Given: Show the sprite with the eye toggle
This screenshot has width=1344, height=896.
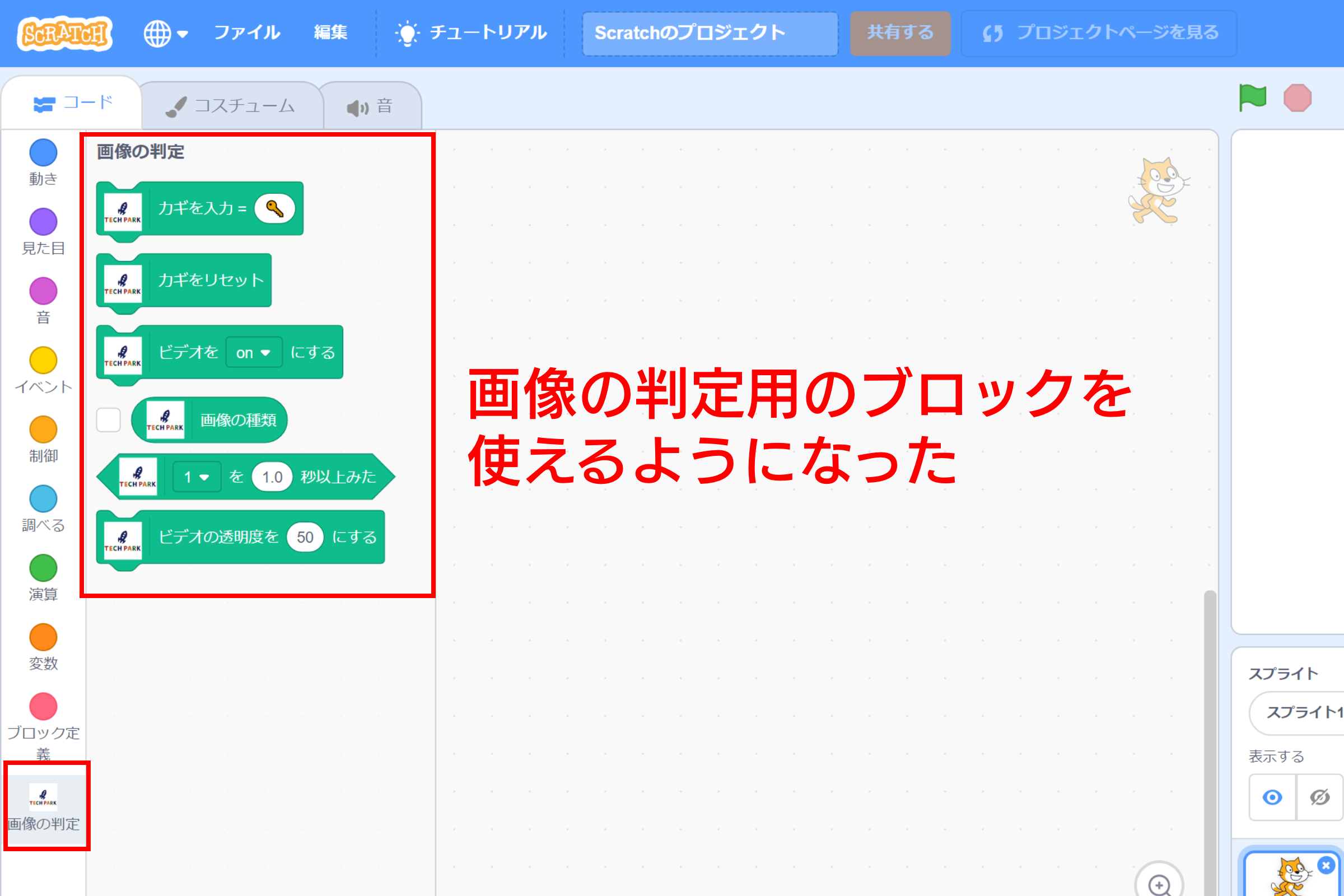Looking at the screenshot, I should coord(1272,797).
